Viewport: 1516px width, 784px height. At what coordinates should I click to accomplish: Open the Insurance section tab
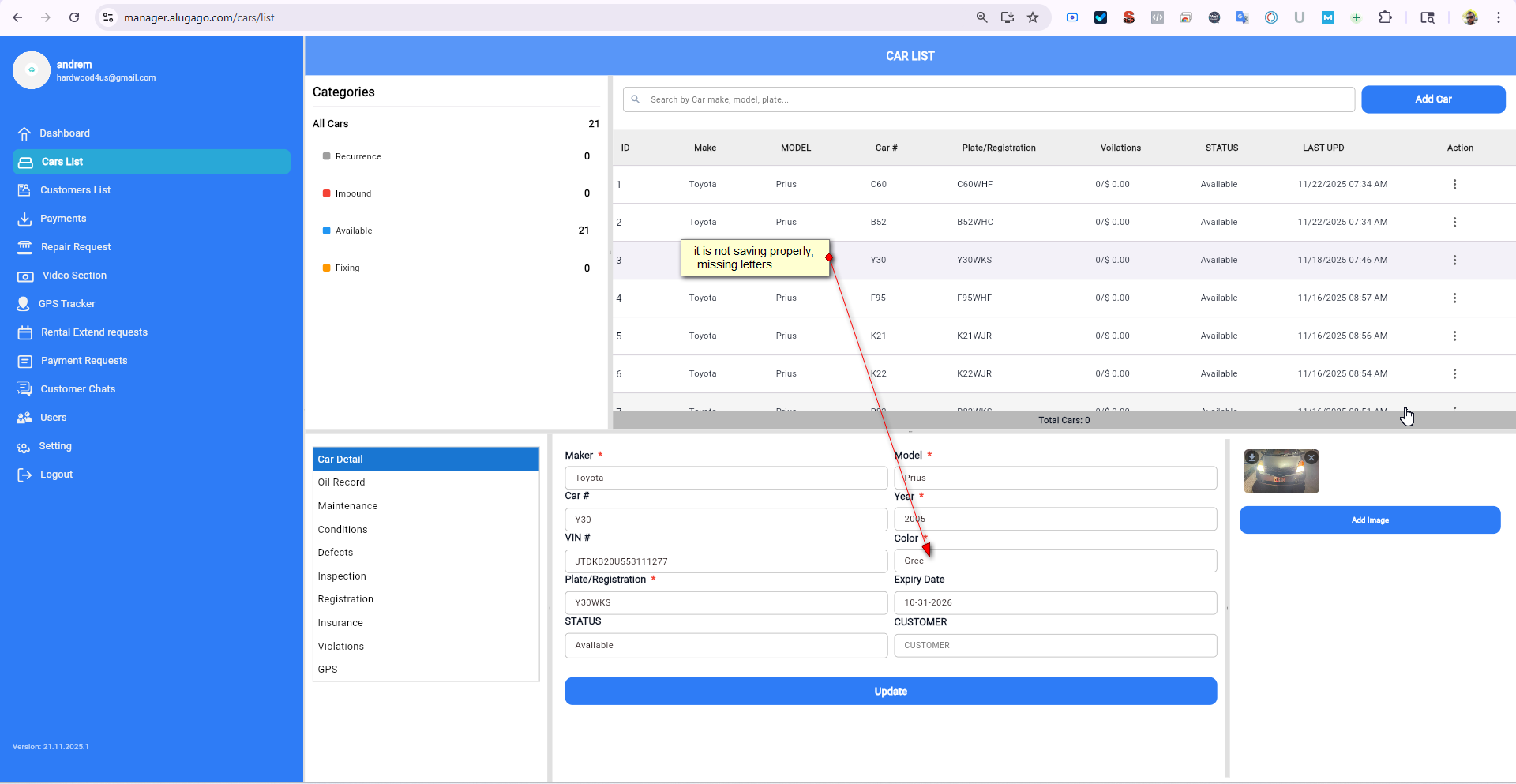coord(340,623)
